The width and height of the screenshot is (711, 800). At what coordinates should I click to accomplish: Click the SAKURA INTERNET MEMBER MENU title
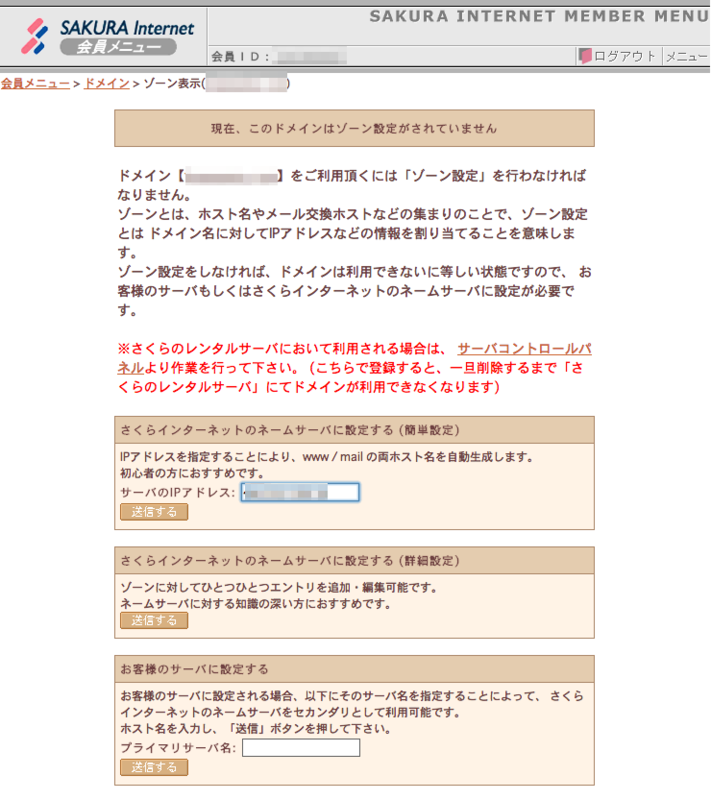(x=539, y=16)
